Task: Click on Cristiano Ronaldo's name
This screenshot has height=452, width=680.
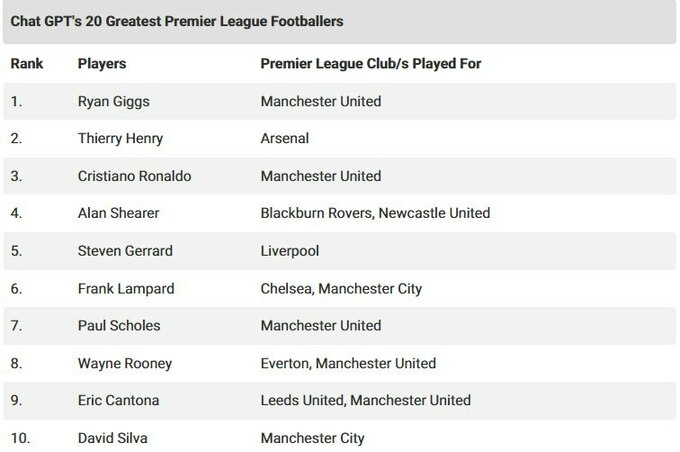Action: pyautogui.click(x=134, y=176)
